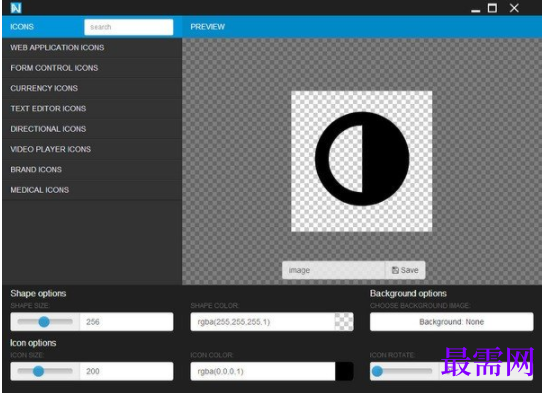Expand Brand Icons category
Image resolution: width=553 pixels, height=393 pixels.
92,170
